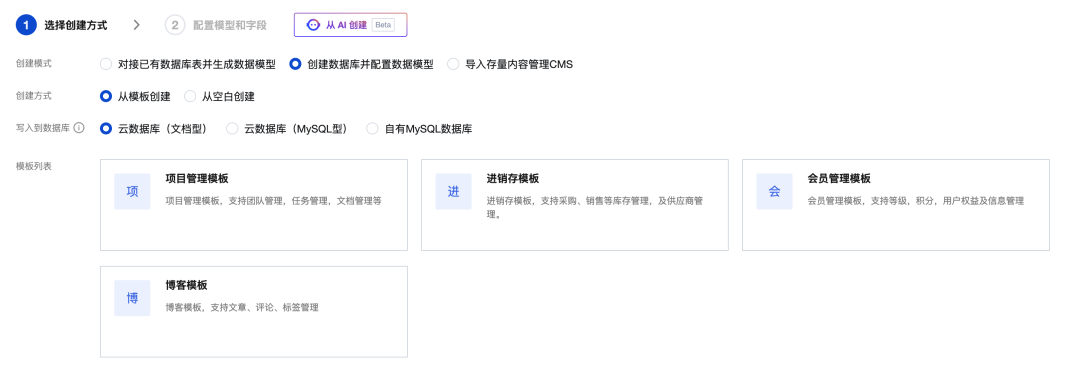Go to 配置模型和字段 step label
Viewport: 1080px width, 374px height.
[x=229, y=25]
